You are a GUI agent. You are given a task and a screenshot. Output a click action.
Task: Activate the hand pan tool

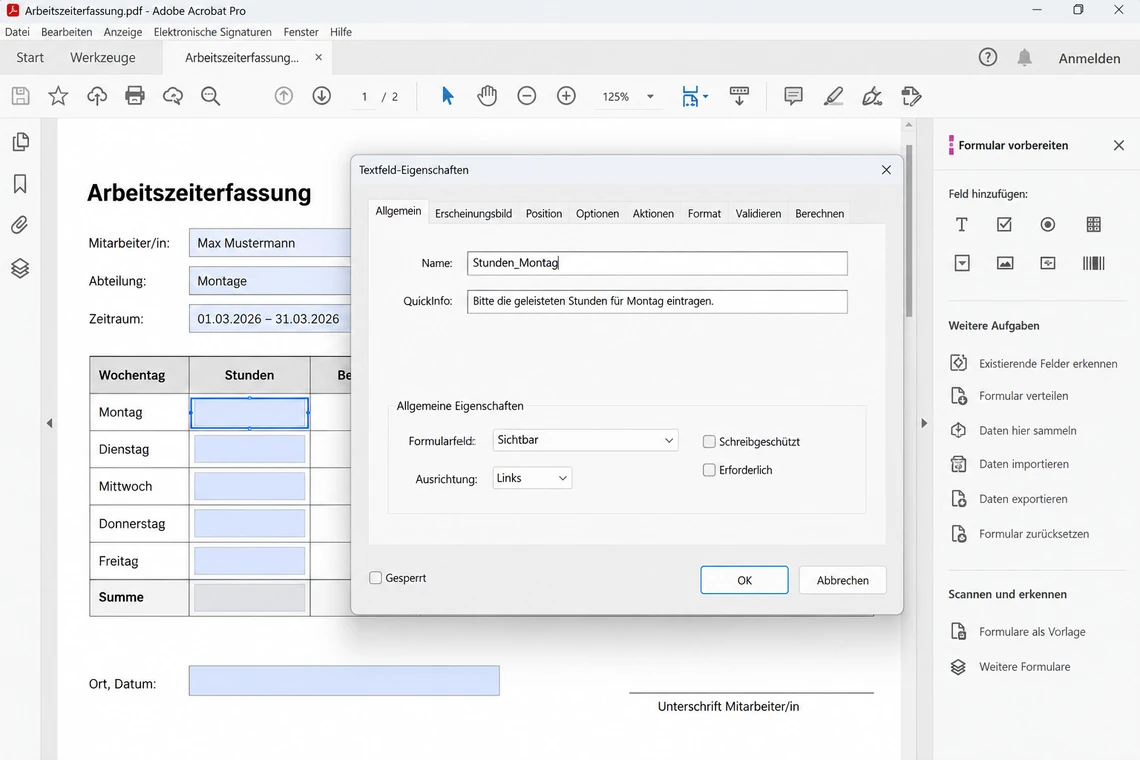tap(487, 96)
